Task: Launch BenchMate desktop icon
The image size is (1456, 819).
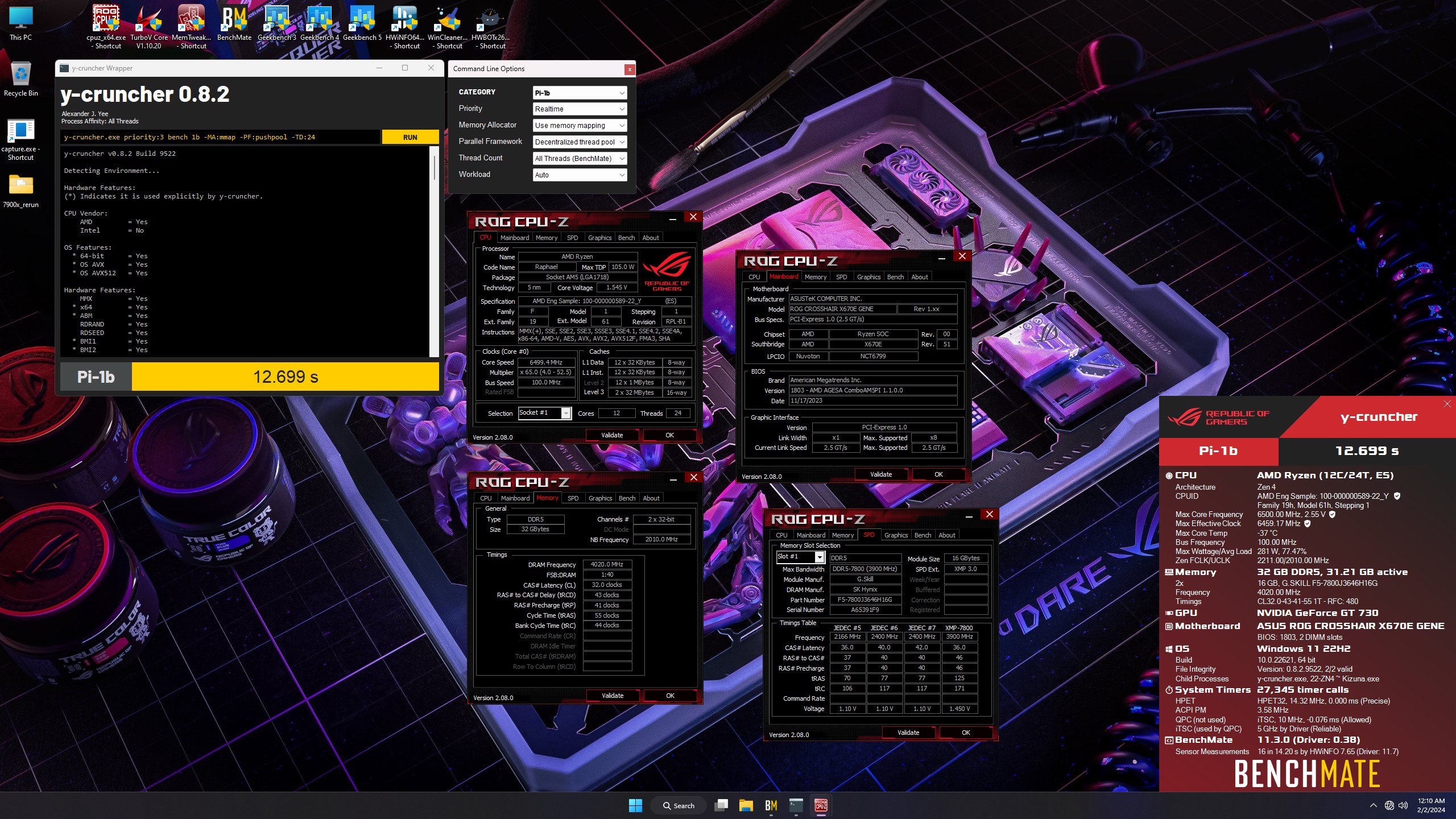Action: pyautogui.click(x=234, y=24)
